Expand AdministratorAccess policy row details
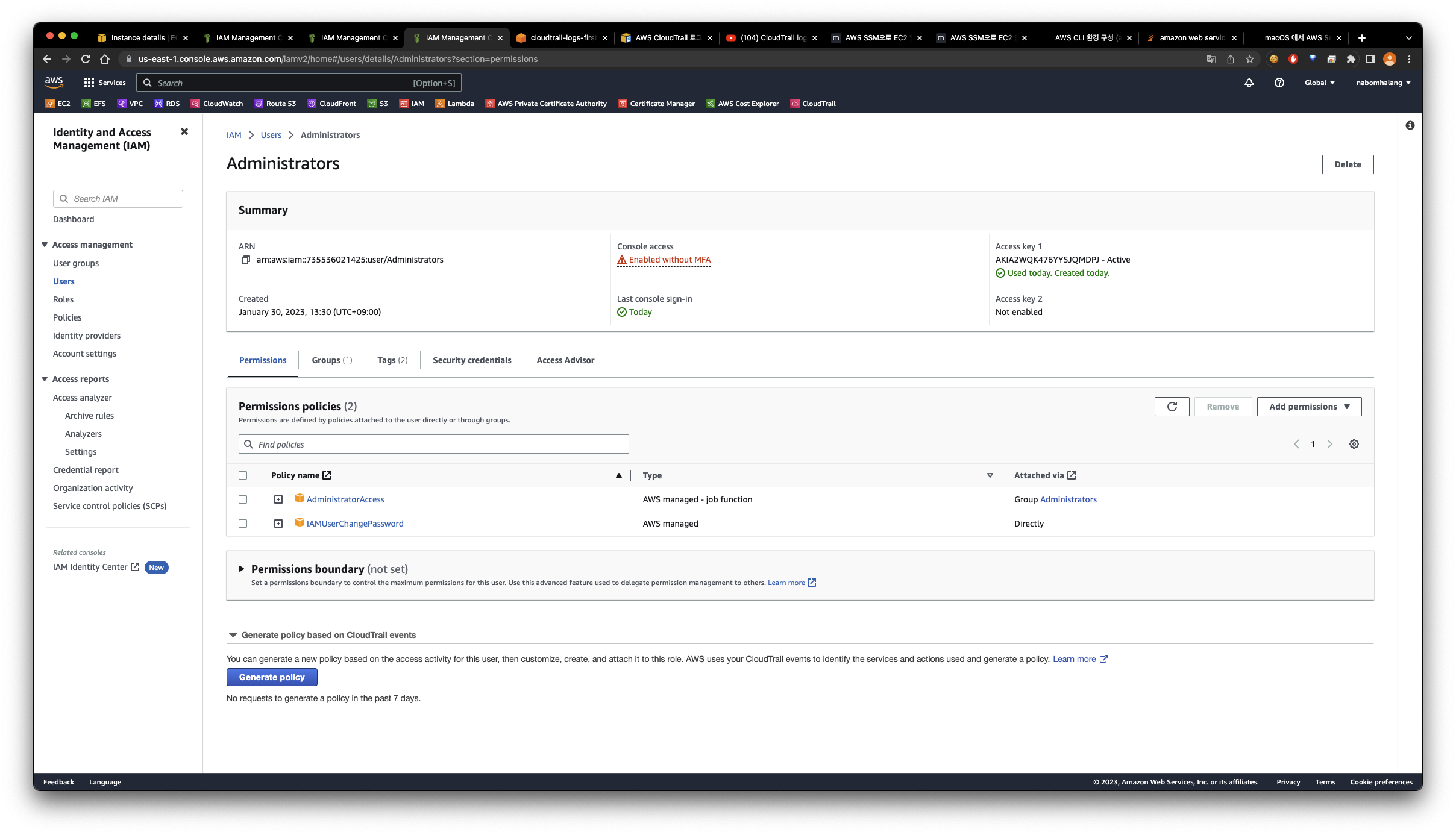Viewport: 1456px width, 835px height. (x=278, y=499)
